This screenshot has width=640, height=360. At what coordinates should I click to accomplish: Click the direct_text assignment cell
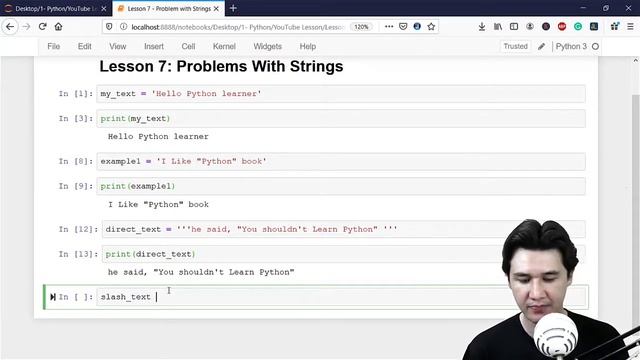tap(343, 229)
